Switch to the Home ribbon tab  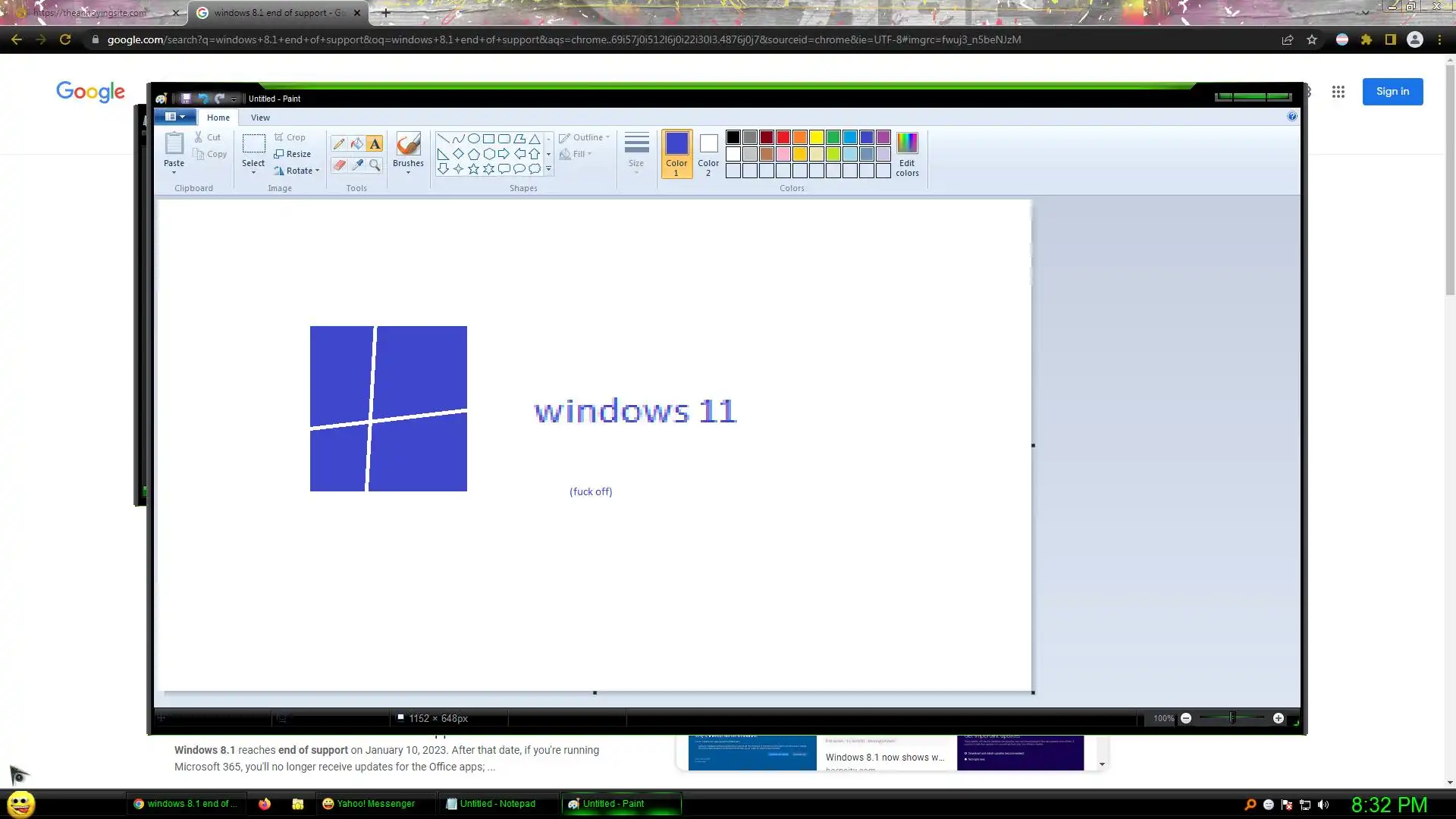(x=218, y=118)
